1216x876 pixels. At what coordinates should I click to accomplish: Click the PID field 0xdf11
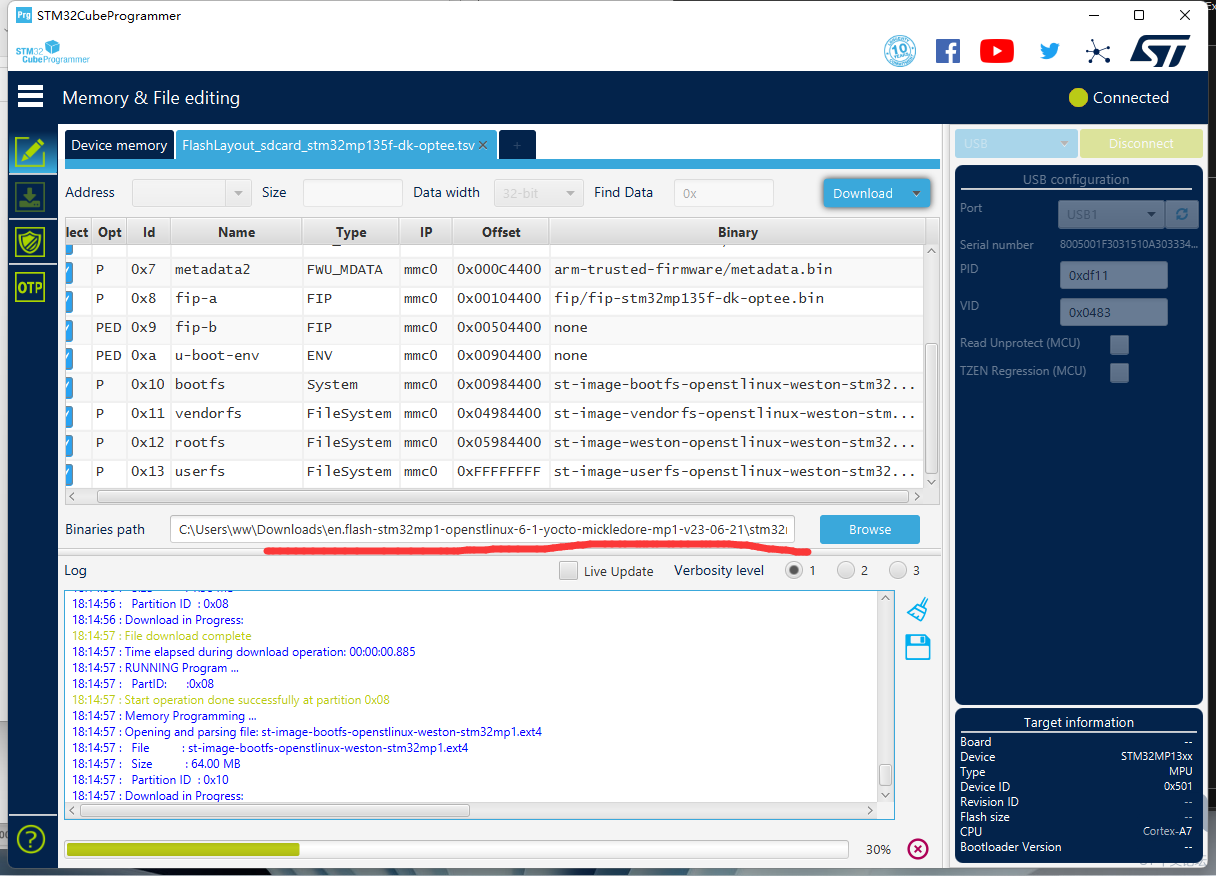click(1113, 275)
